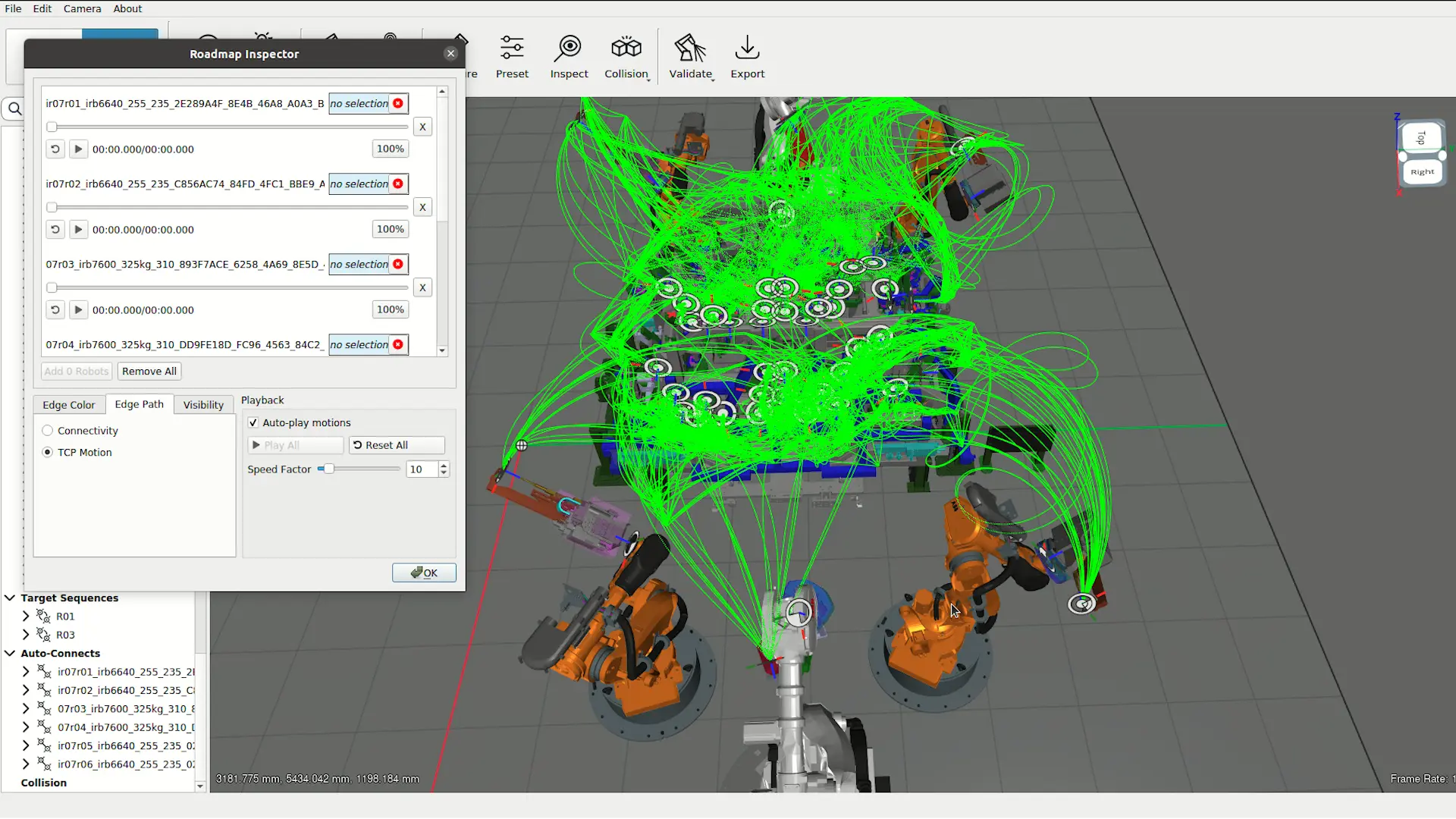
Task: Expand the ir07r06_irb6640 tree item
Action: (x=26, y=764)
